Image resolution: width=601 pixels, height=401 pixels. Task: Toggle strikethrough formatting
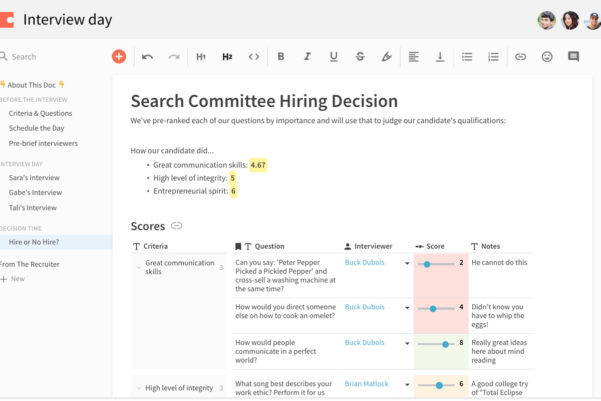pos(360,57)
